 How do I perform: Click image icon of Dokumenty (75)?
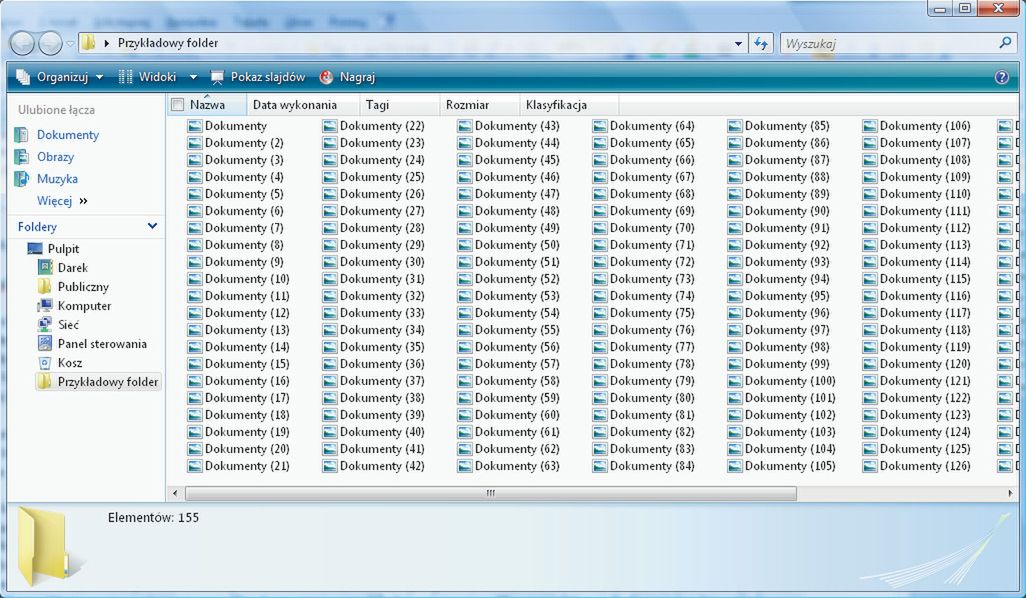[x=599, y=313]
